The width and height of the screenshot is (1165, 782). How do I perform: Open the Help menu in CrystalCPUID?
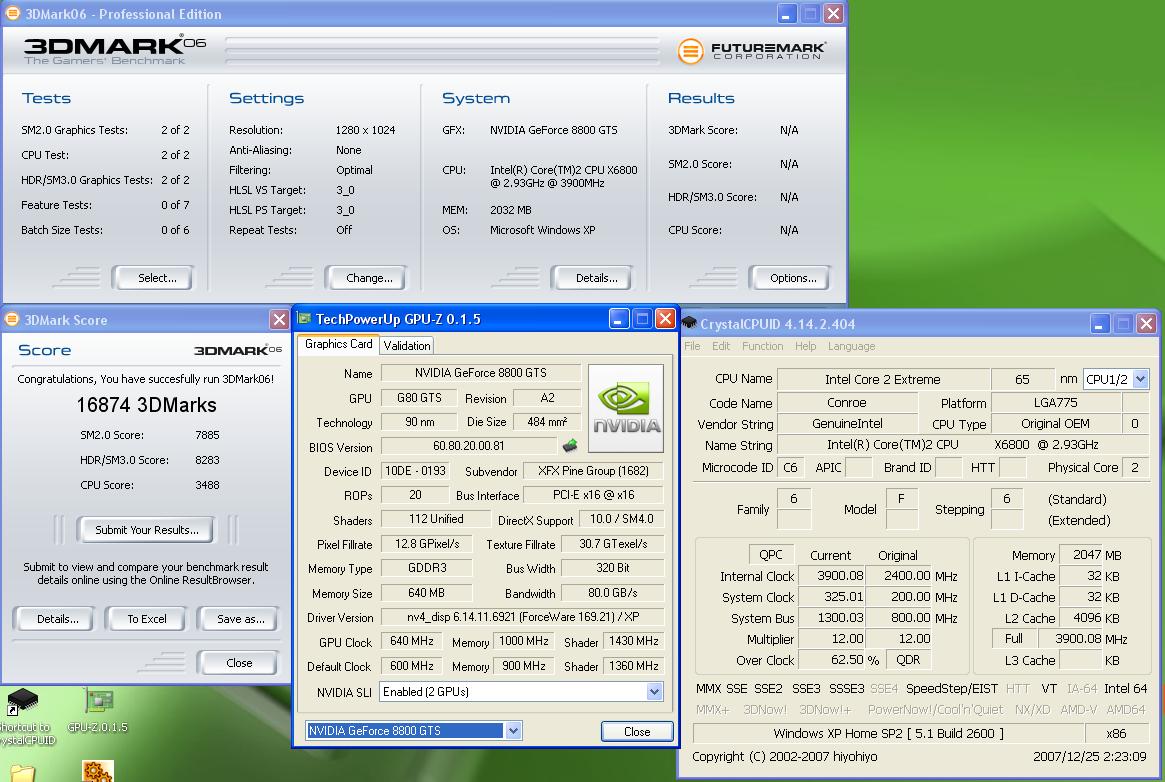coord(805,346)
